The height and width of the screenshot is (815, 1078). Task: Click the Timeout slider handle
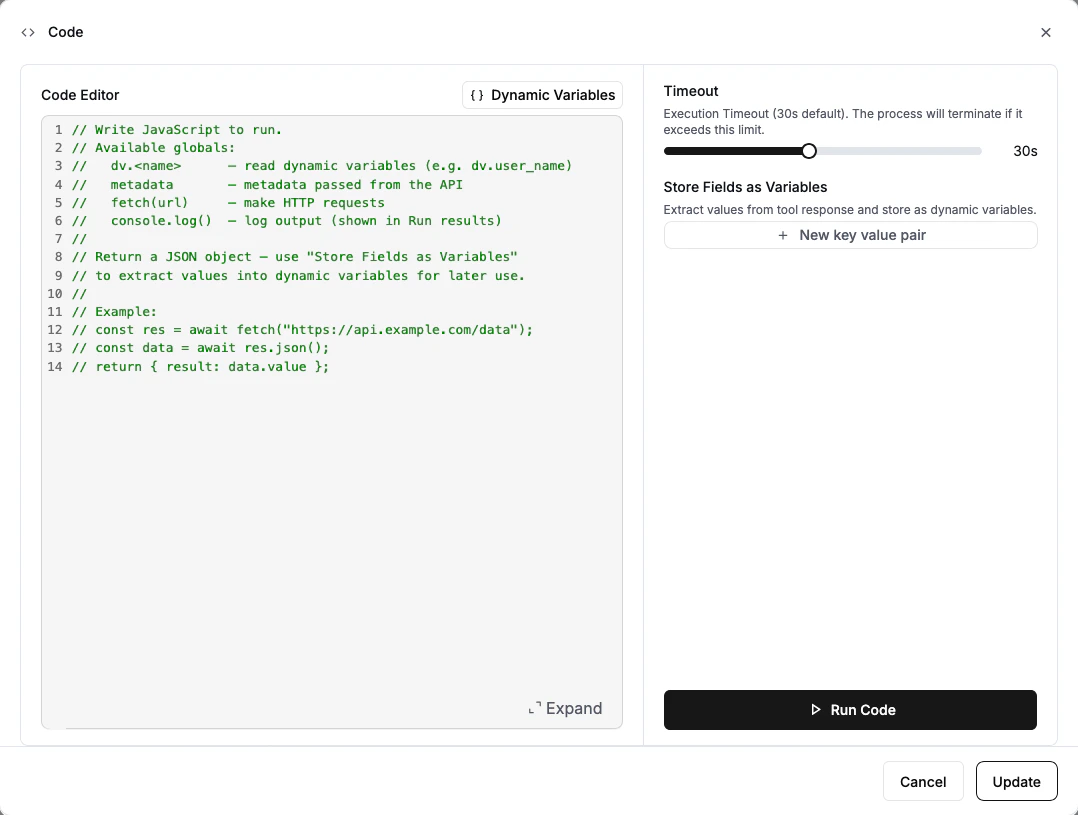pos(808,151)
